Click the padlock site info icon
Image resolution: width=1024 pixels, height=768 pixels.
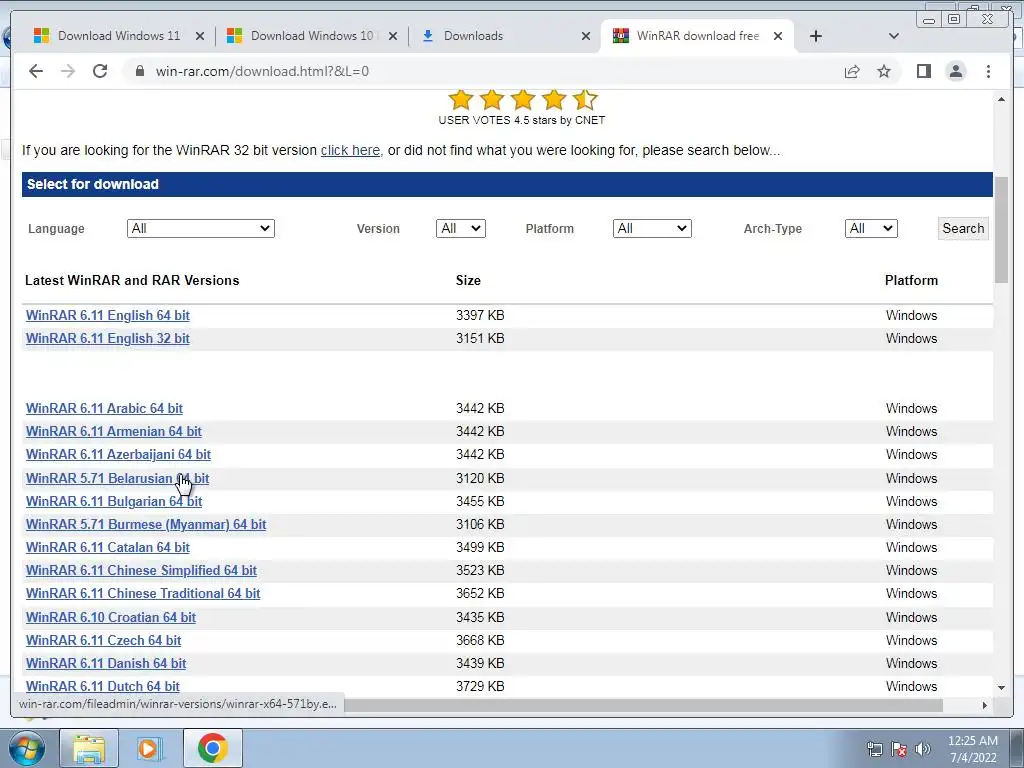[139, 71]
